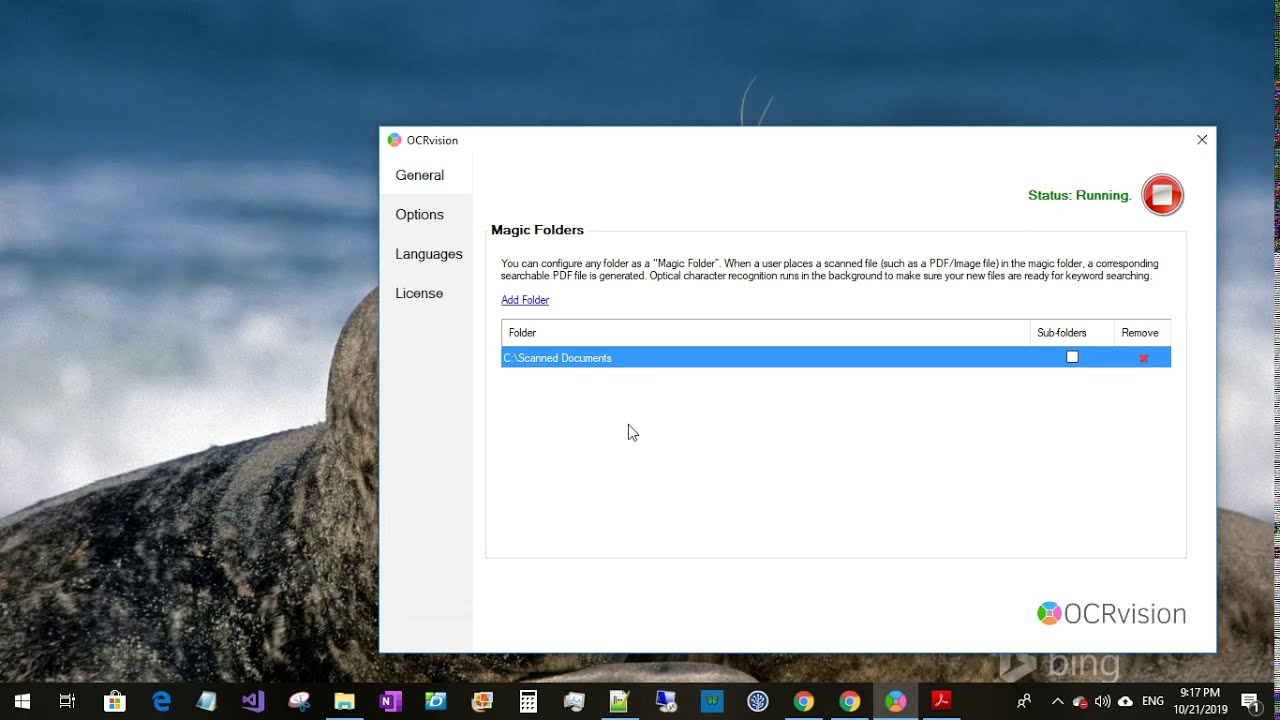The height and width of the screenshot is (720, 1280).
Task: Open the Action Center notifications
Action: (1250, 701)
